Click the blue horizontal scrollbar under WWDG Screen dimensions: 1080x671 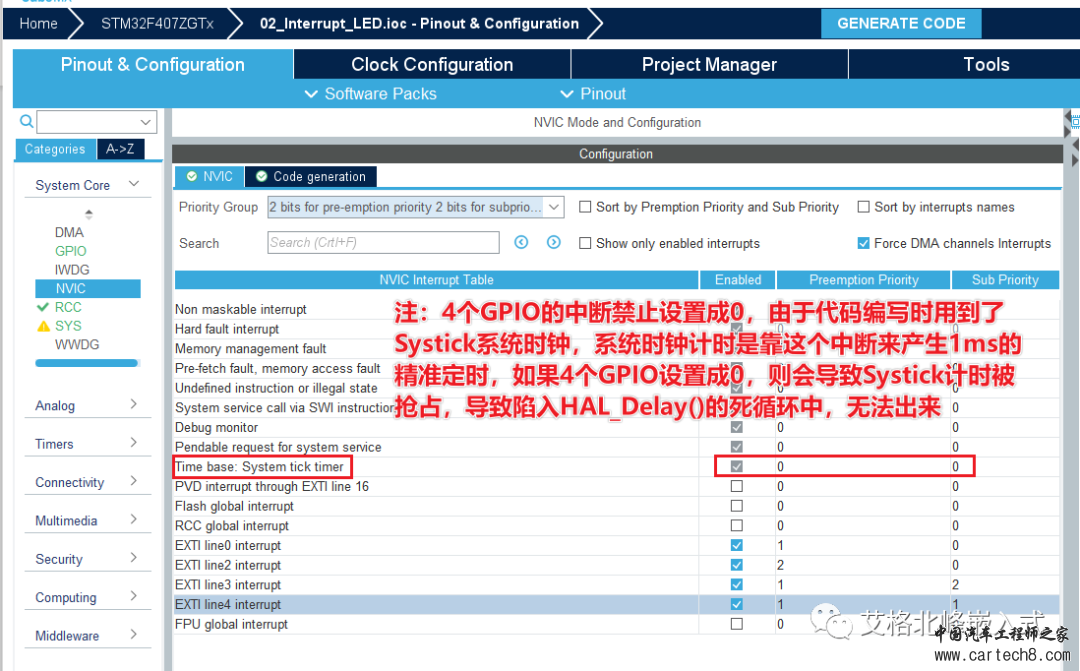tap(87, 363)
